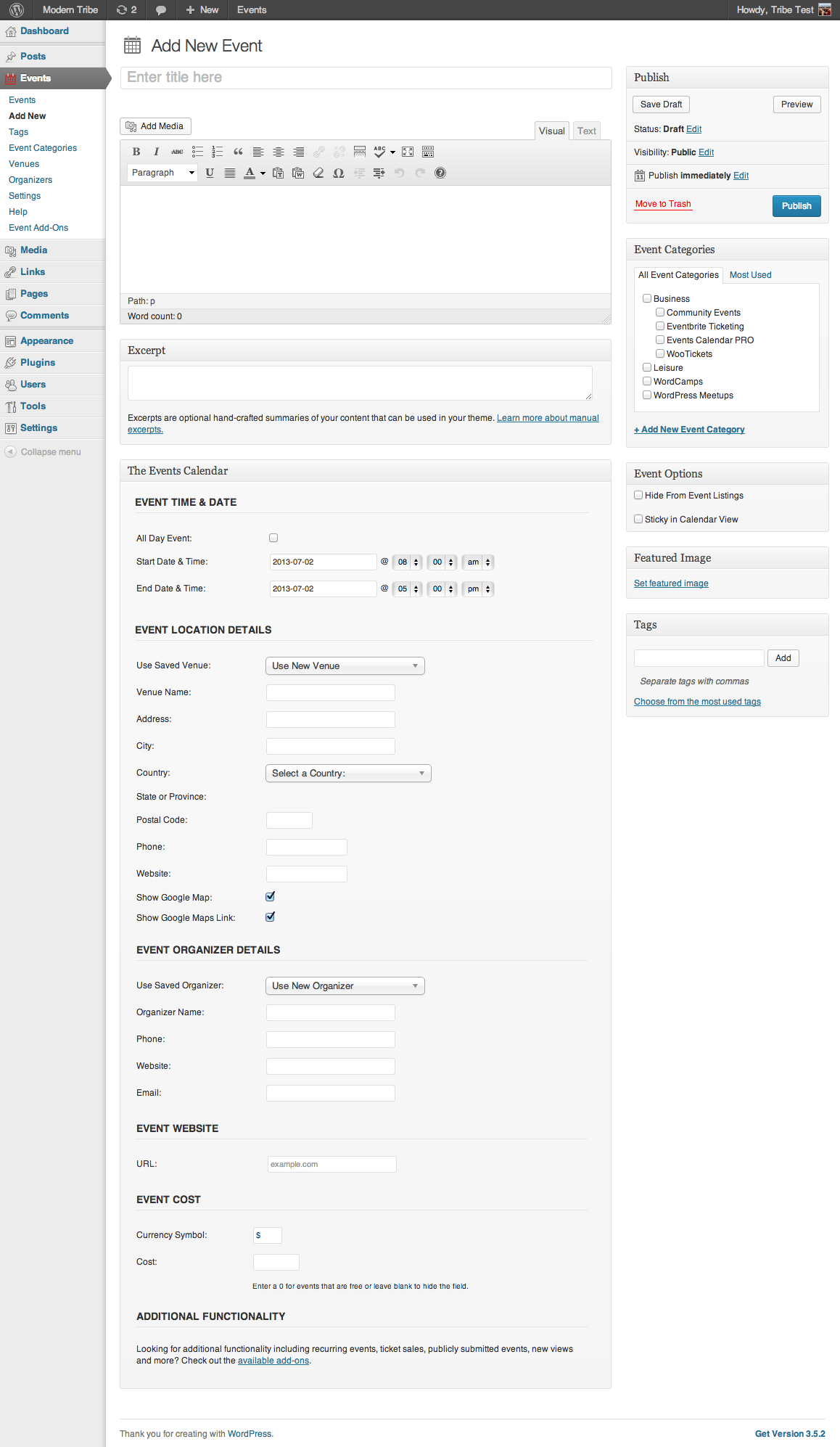840x1447 pixels.
Task: Remove formatting with the eraser
Action: [x=318, y=173]
